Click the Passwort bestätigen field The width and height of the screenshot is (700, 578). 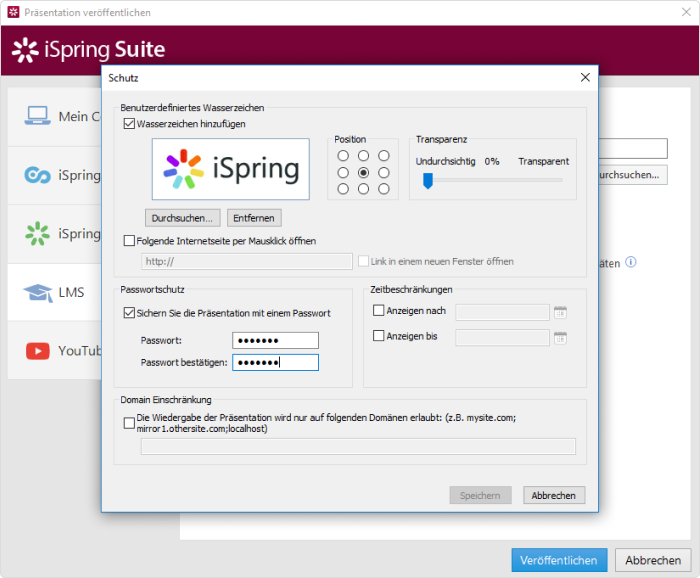pos(275,362)
